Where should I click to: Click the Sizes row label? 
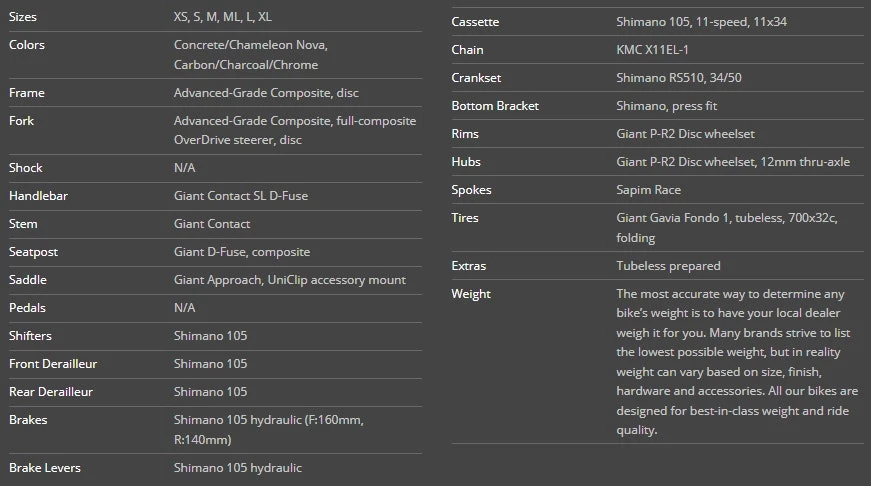tap(23, 17)
